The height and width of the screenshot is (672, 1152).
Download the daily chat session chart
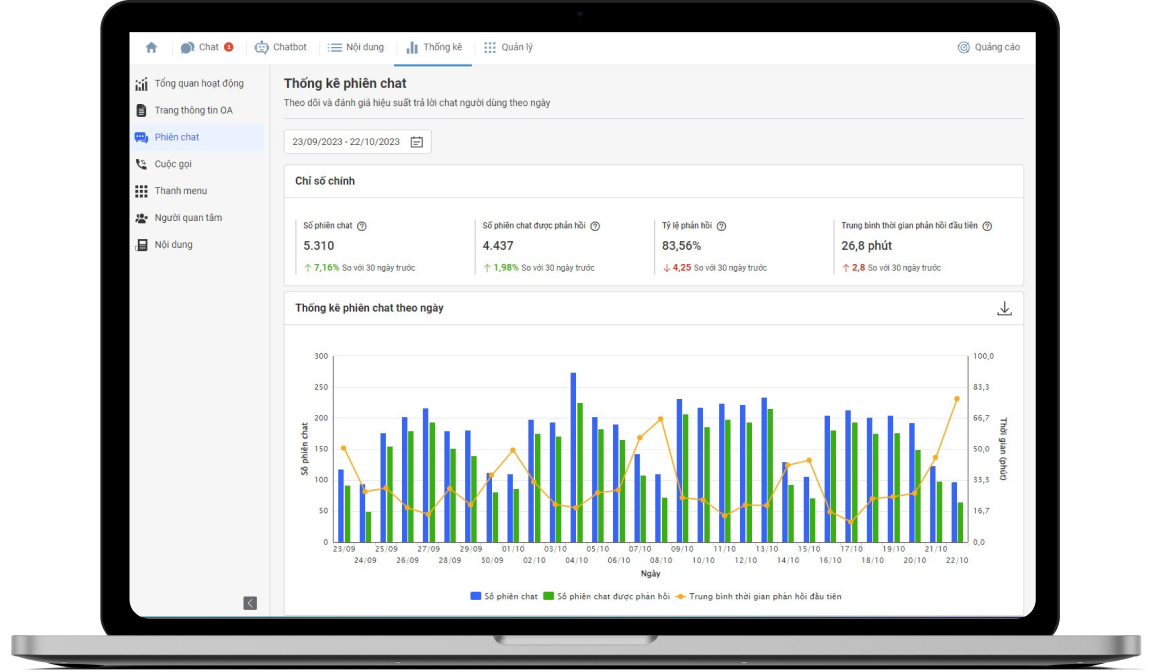click(x=1004, y=309)
